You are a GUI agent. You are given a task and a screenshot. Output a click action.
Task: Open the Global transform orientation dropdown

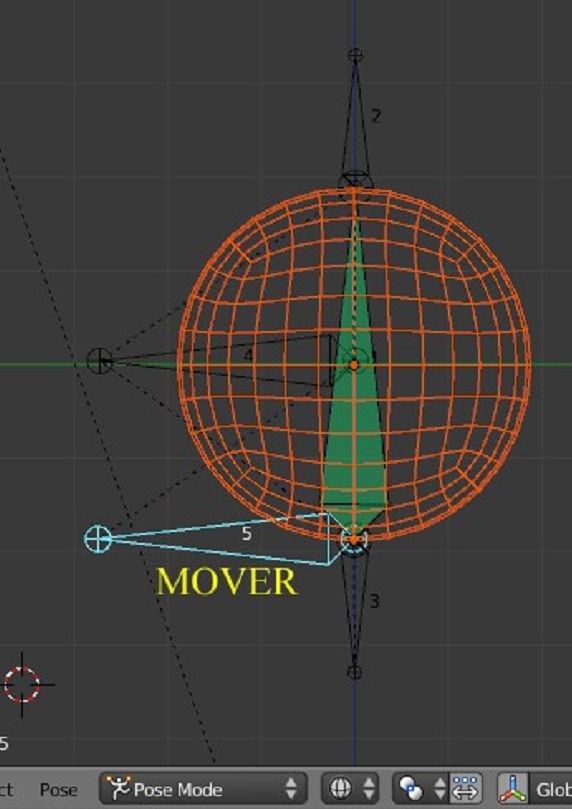(551, 789)
